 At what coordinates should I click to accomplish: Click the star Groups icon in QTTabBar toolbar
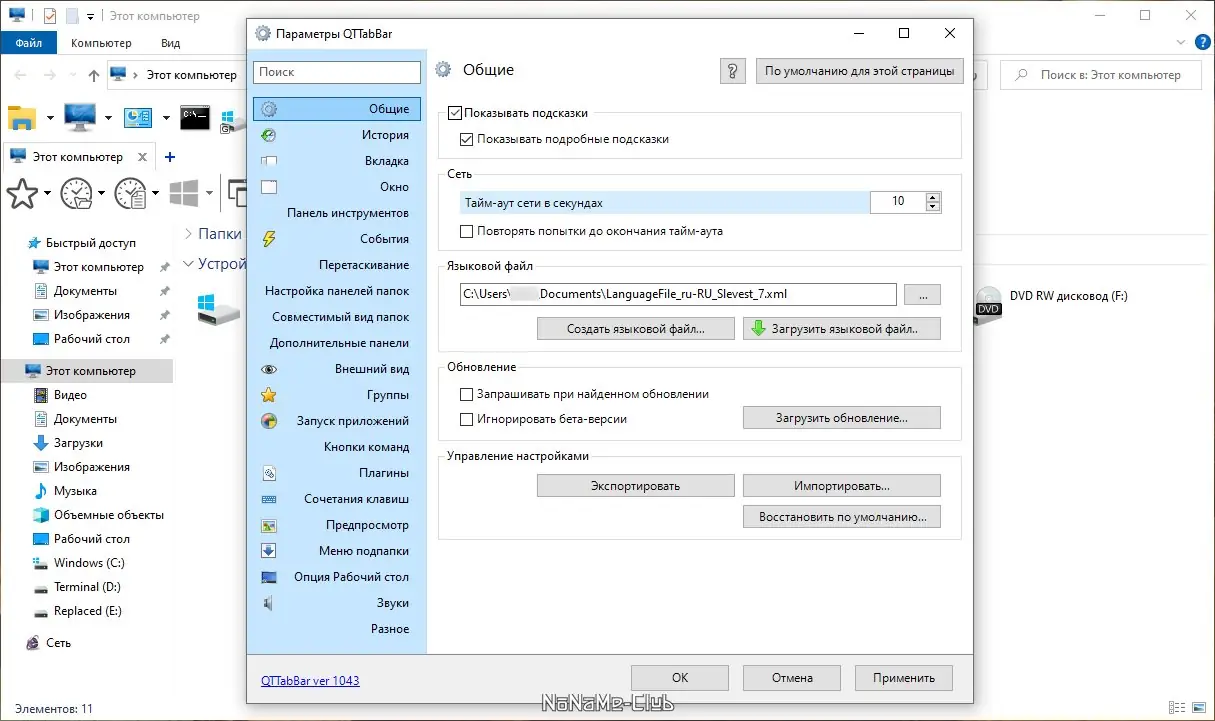click(22, 193)
